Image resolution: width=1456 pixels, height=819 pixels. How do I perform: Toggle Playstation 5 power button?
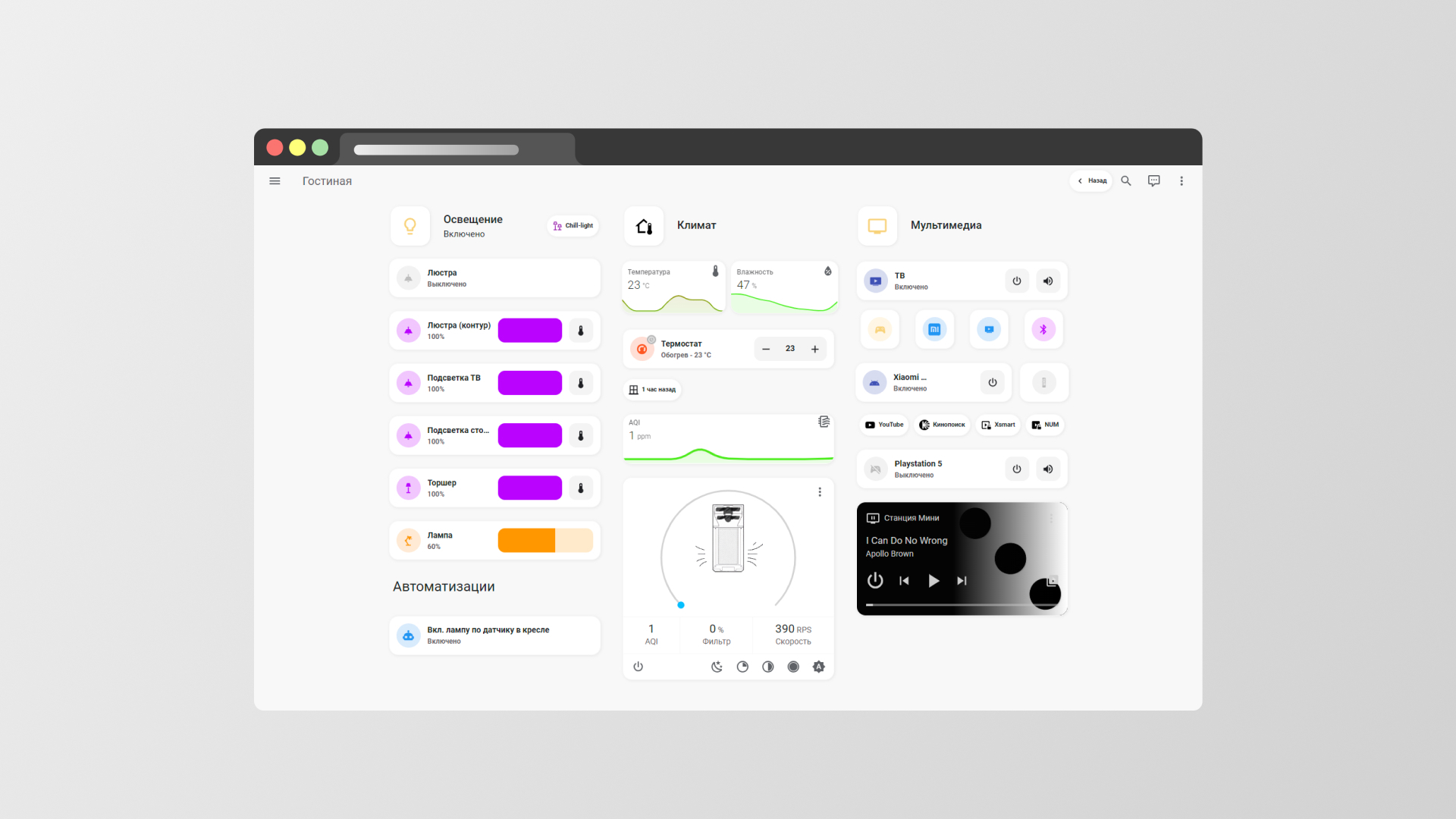1017,468
